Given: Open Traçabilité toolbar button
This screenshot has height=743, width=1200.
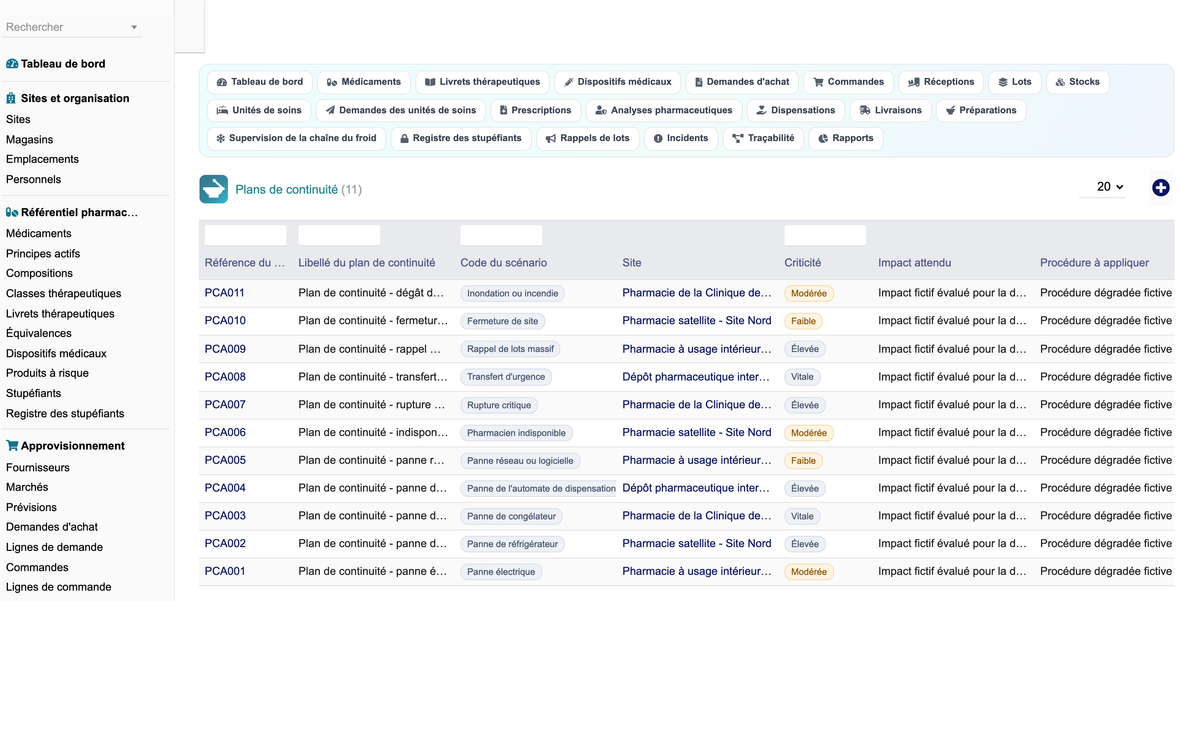Looking at the screenshot, I should click(763, 138).
